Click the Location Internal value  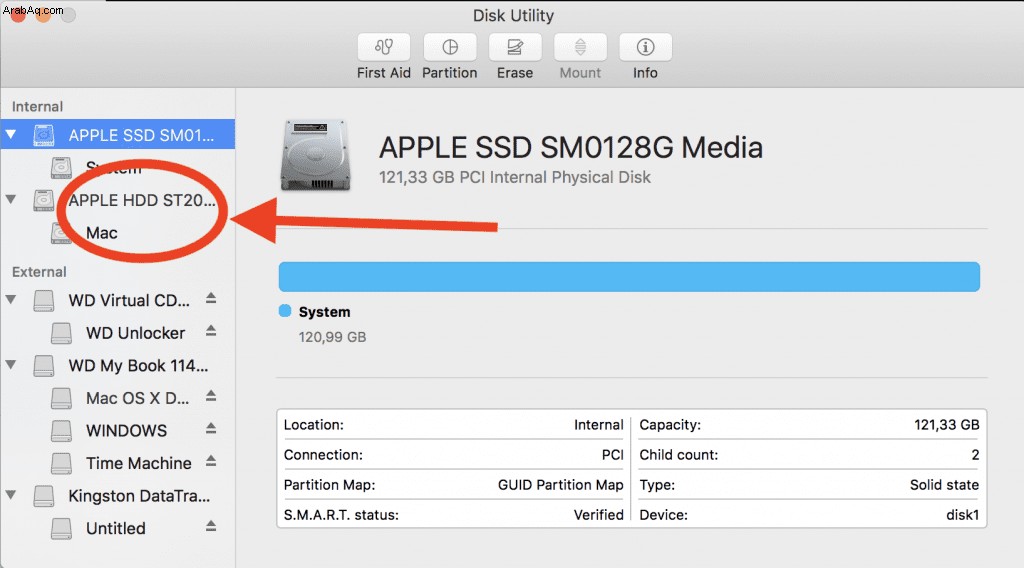(599, 425)
